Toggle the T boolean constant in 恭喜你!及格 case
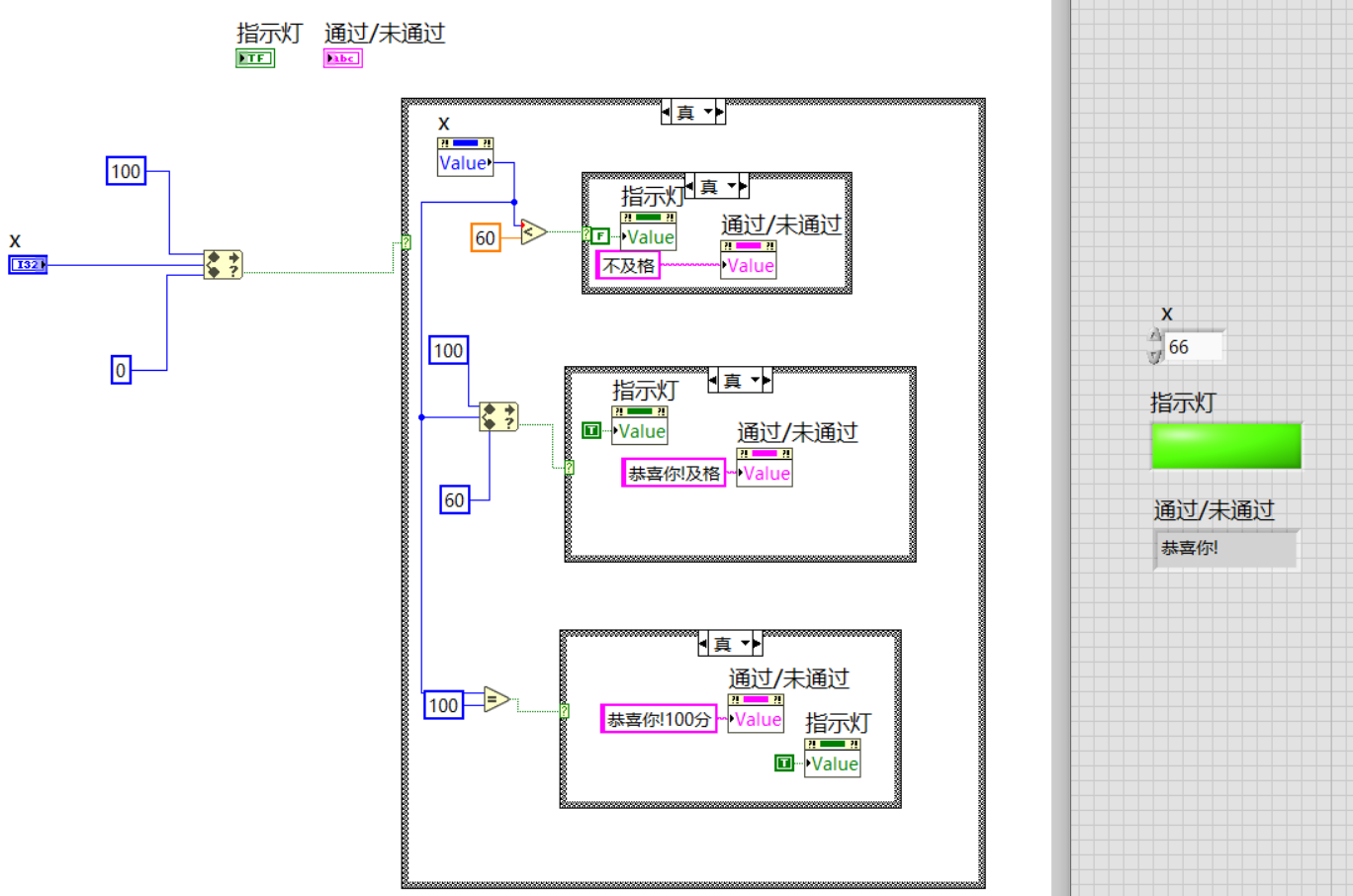This screenshot has height=896, width=1353. coord(591,430)
